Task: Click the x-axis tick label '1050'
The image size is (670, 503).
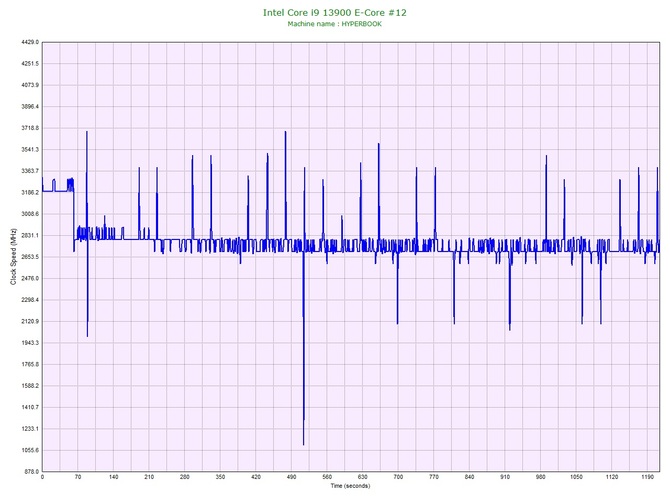Action: pyautogui.click(x=576, y=477)
